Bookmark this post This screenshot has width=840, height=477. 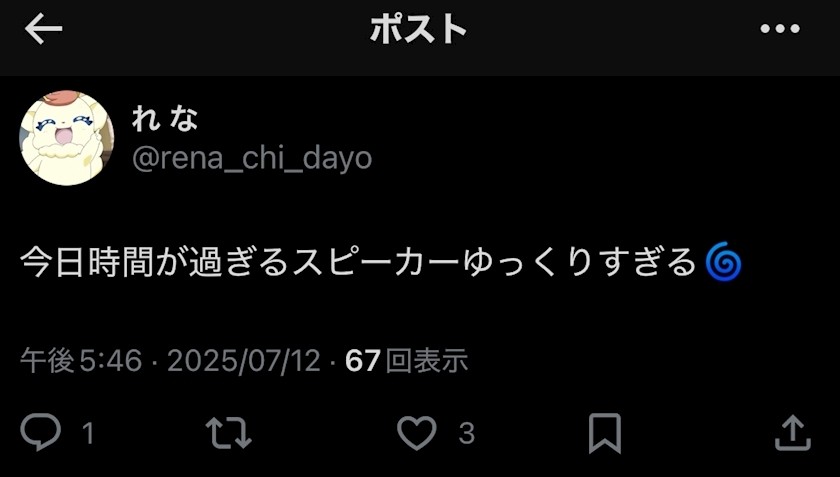coord(605,433)
